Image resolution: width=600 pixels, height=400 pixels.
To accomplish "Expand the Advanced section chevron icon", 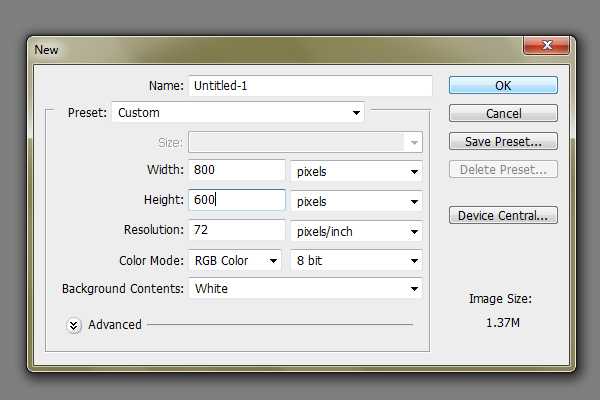I will click(74, 325).
